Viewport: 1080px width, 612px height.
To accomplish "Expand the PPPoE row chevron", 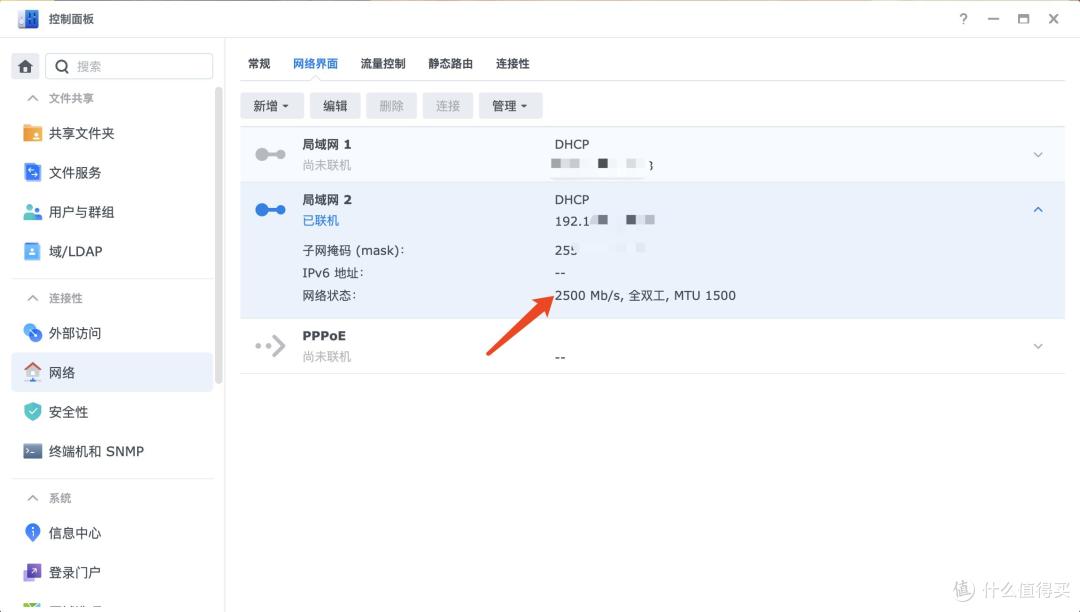I will pyautogui.click(x=1038, y=346).
